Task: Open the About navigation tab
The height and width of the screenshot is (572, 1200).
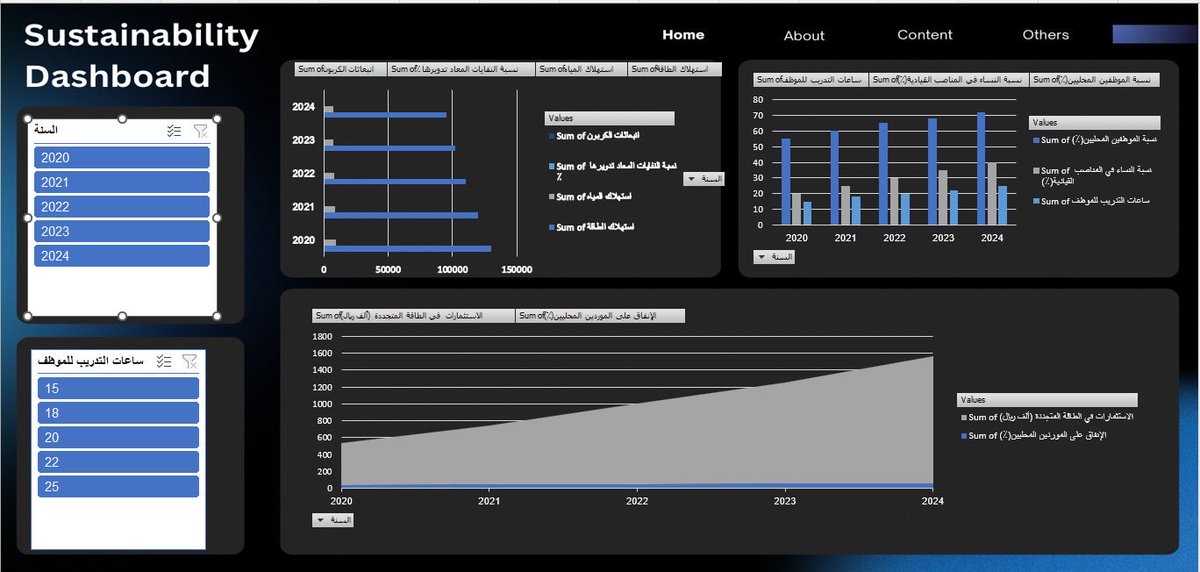Action: [x=804, y=35]
